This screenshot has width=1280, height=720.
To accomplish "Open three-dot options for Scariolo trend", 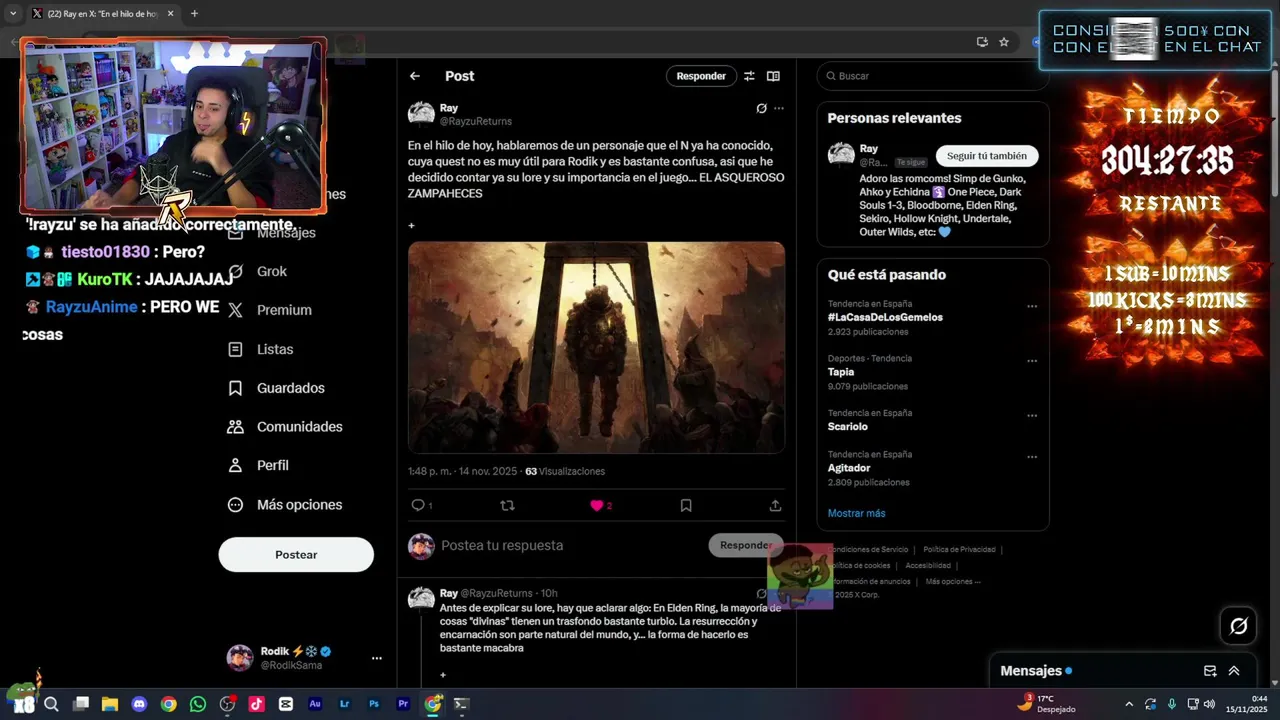I will (x=1032, y=416).
